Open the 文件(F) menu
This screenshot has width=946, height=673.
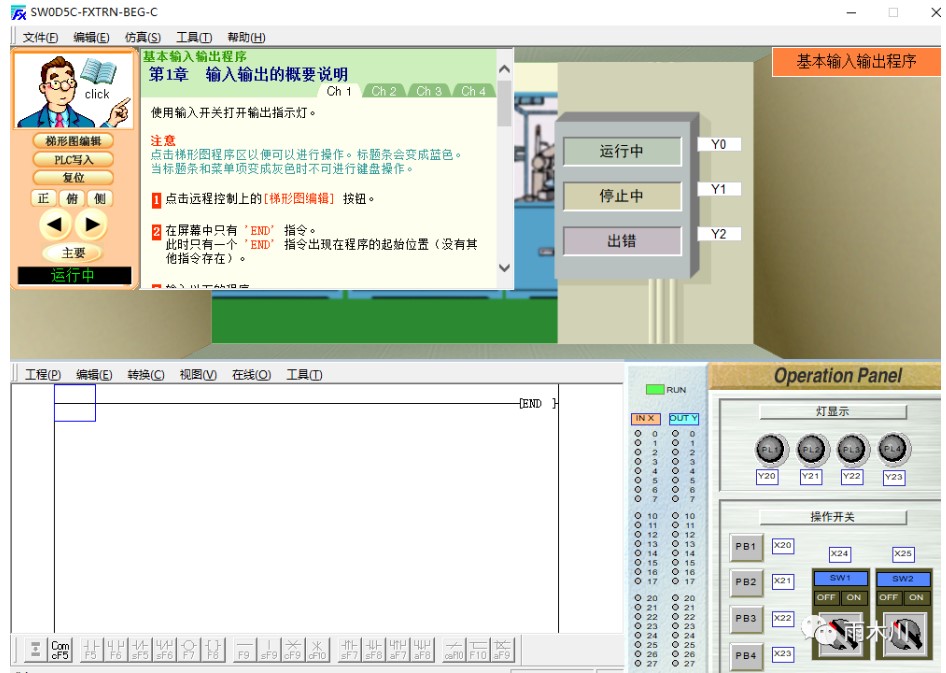40,37
